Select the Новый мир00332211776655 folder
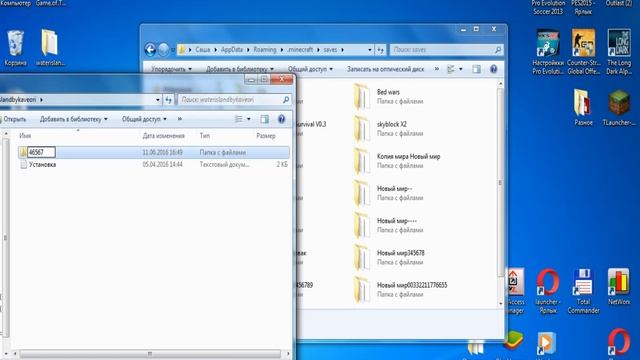The width and height of the screenshot is (640, 360). [400, 290]
